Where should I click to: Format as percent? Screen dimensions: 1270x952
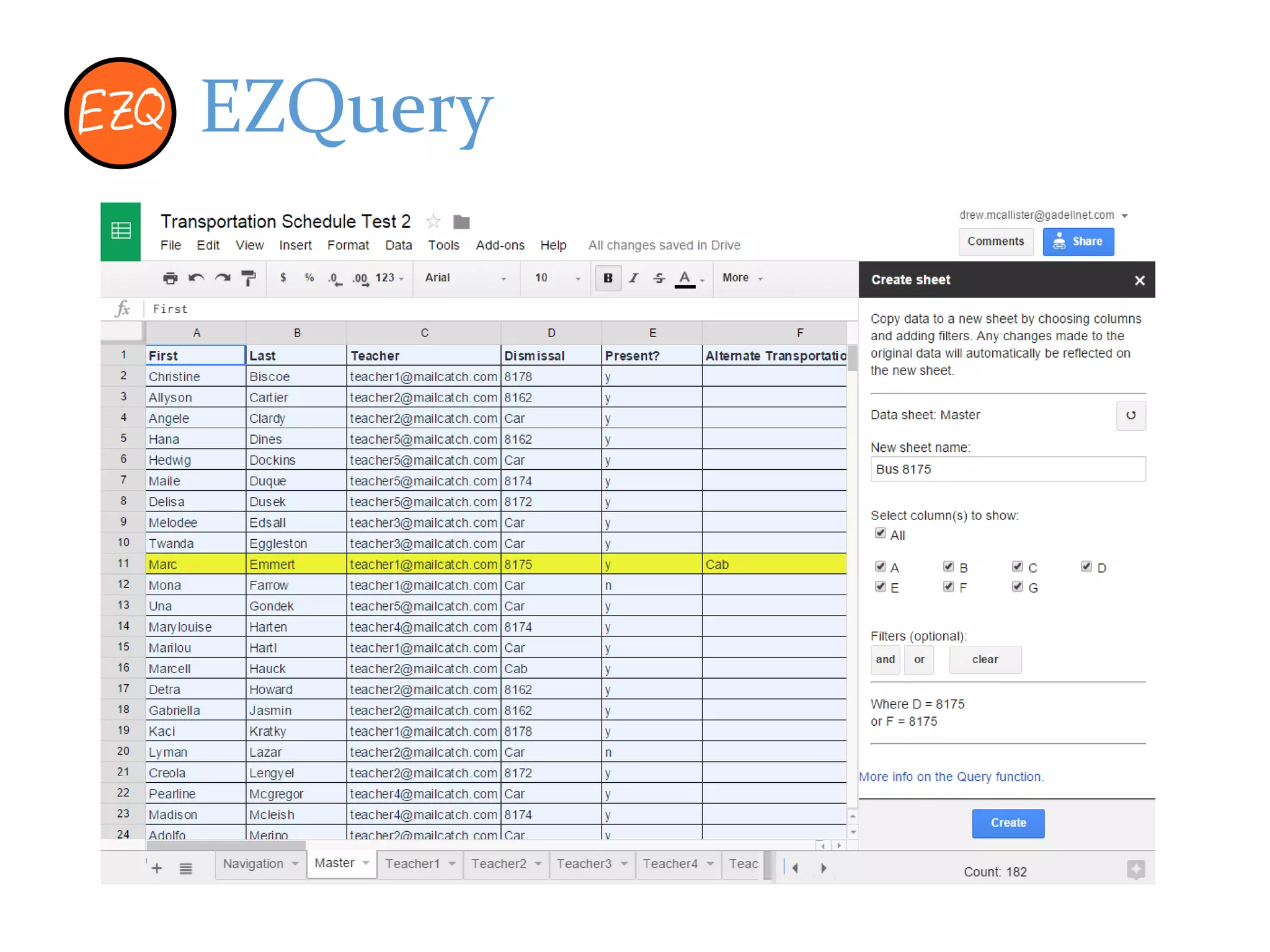[309, 278]
